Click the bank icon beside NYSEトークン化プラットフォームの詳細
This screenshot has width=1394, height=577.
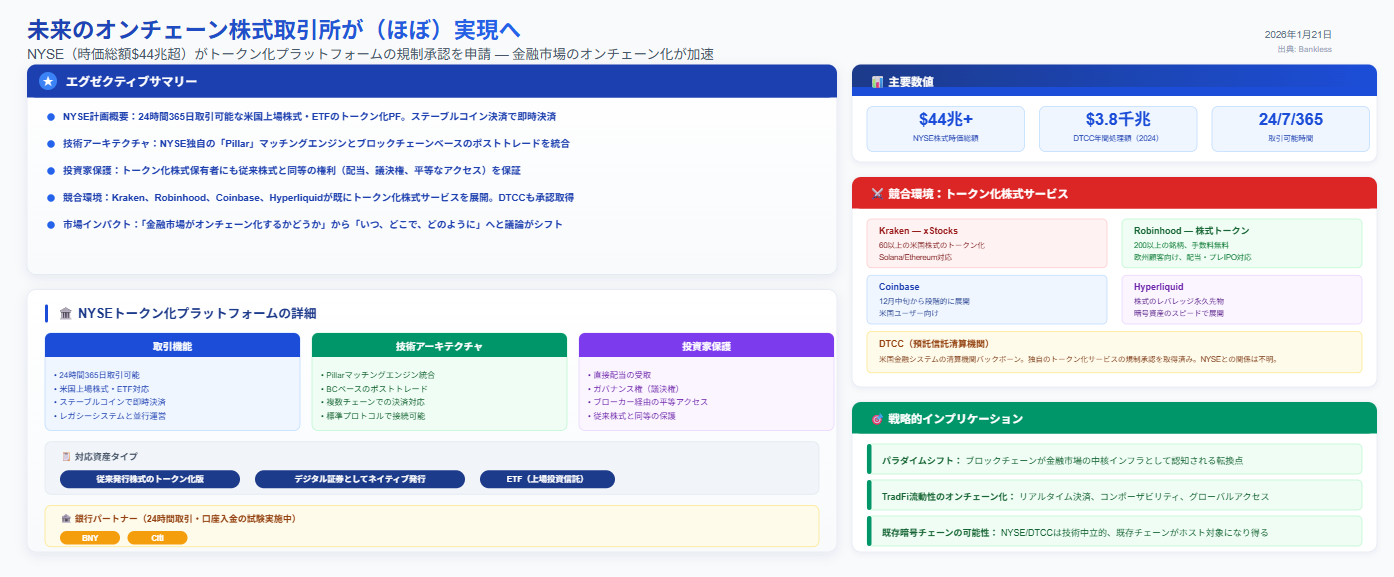64,312
